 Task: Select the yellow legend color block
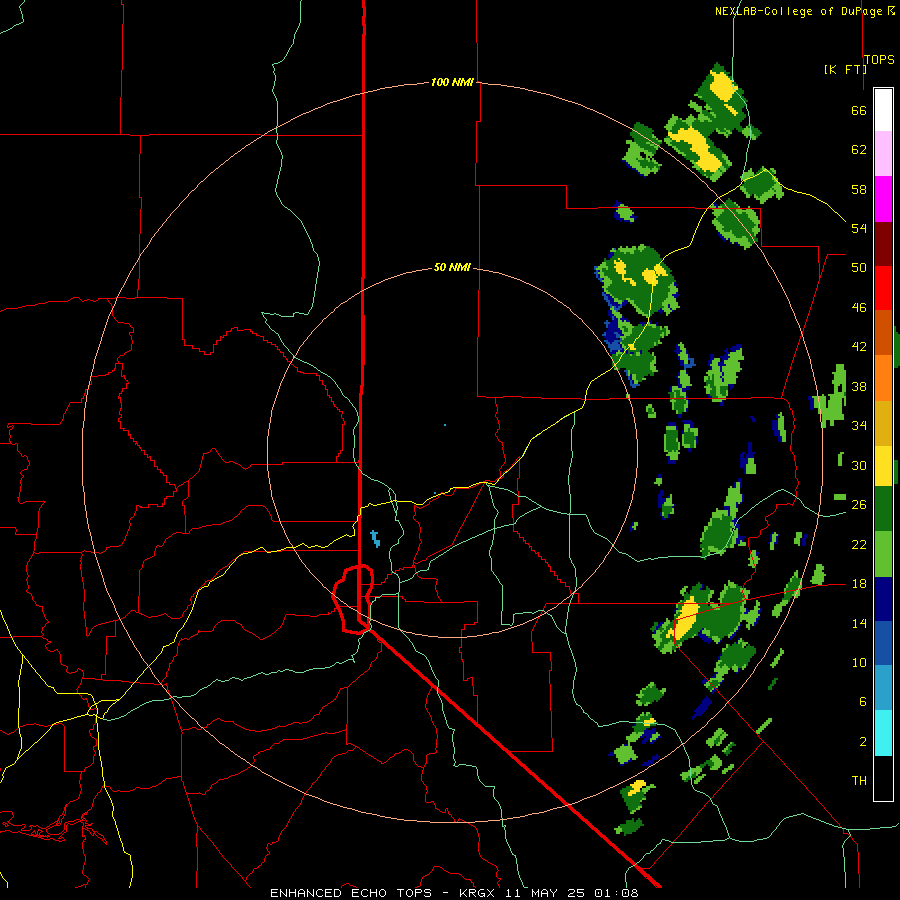tap(883, 466)
